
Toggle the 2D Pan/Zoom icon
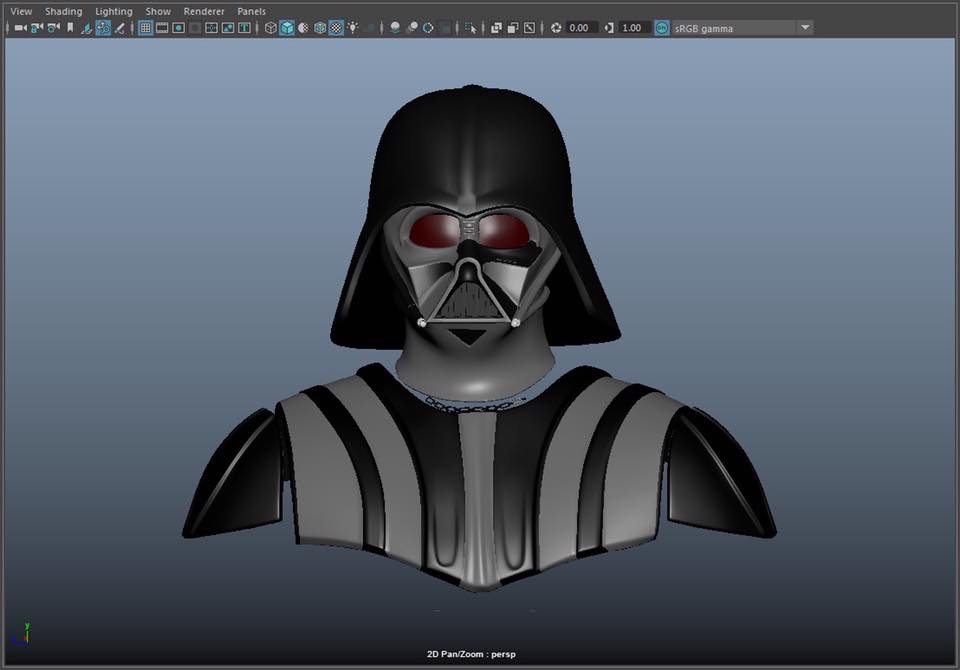tap(103, 28)
